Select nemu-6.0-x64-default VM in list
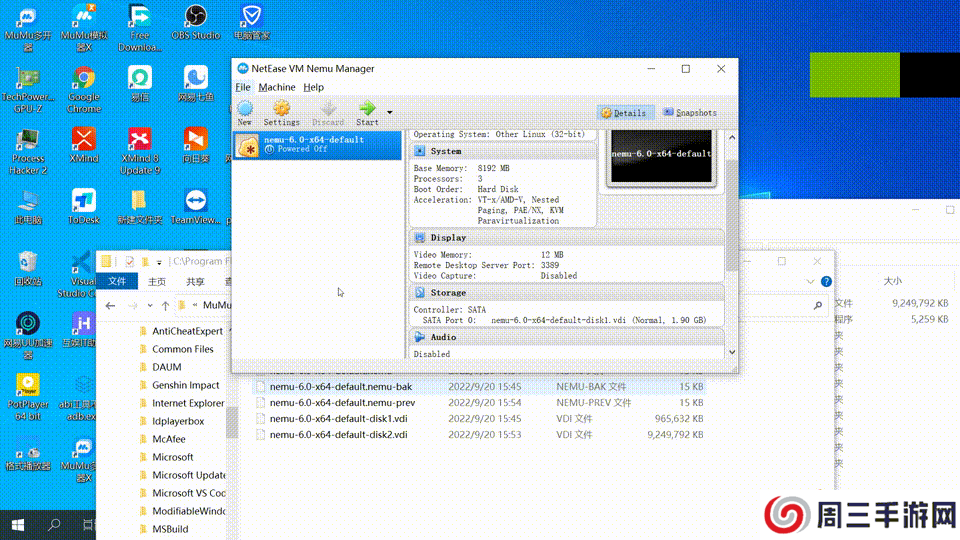 tap(316, 144)
